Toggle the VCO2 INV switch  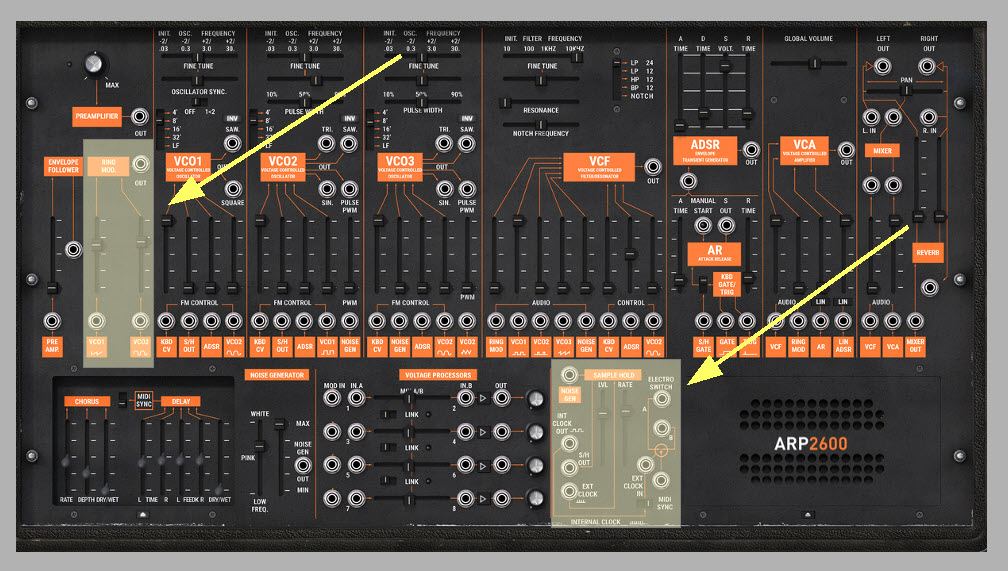tap(349, 119)
